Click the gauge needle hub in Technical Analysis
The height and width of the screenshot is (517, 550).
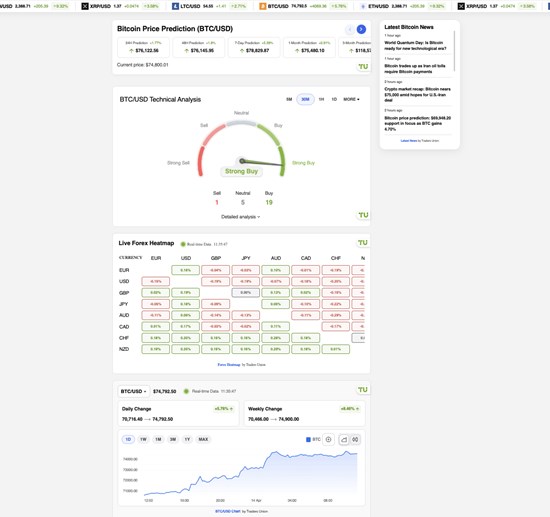tap(242, 161)
